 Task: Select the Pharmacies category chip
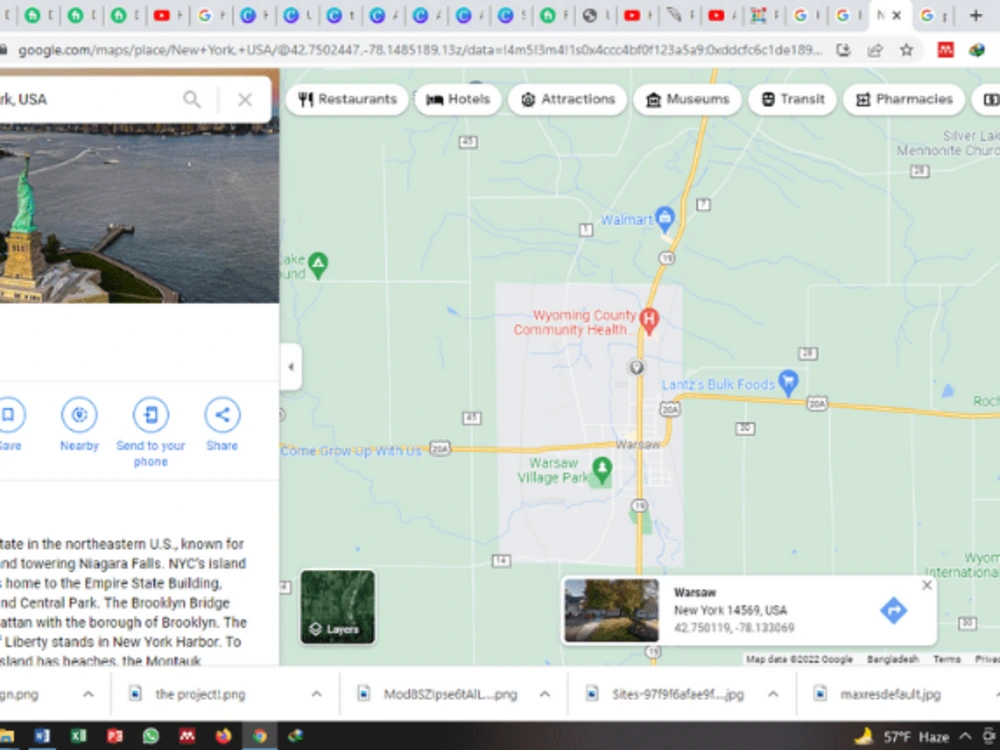click(904, 99)
